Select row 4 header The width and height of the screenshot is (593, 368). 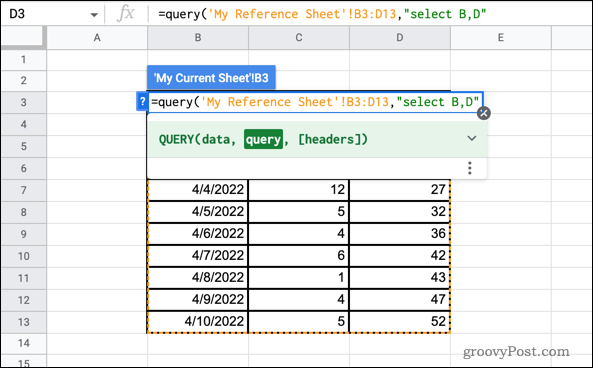coord(23,124)
